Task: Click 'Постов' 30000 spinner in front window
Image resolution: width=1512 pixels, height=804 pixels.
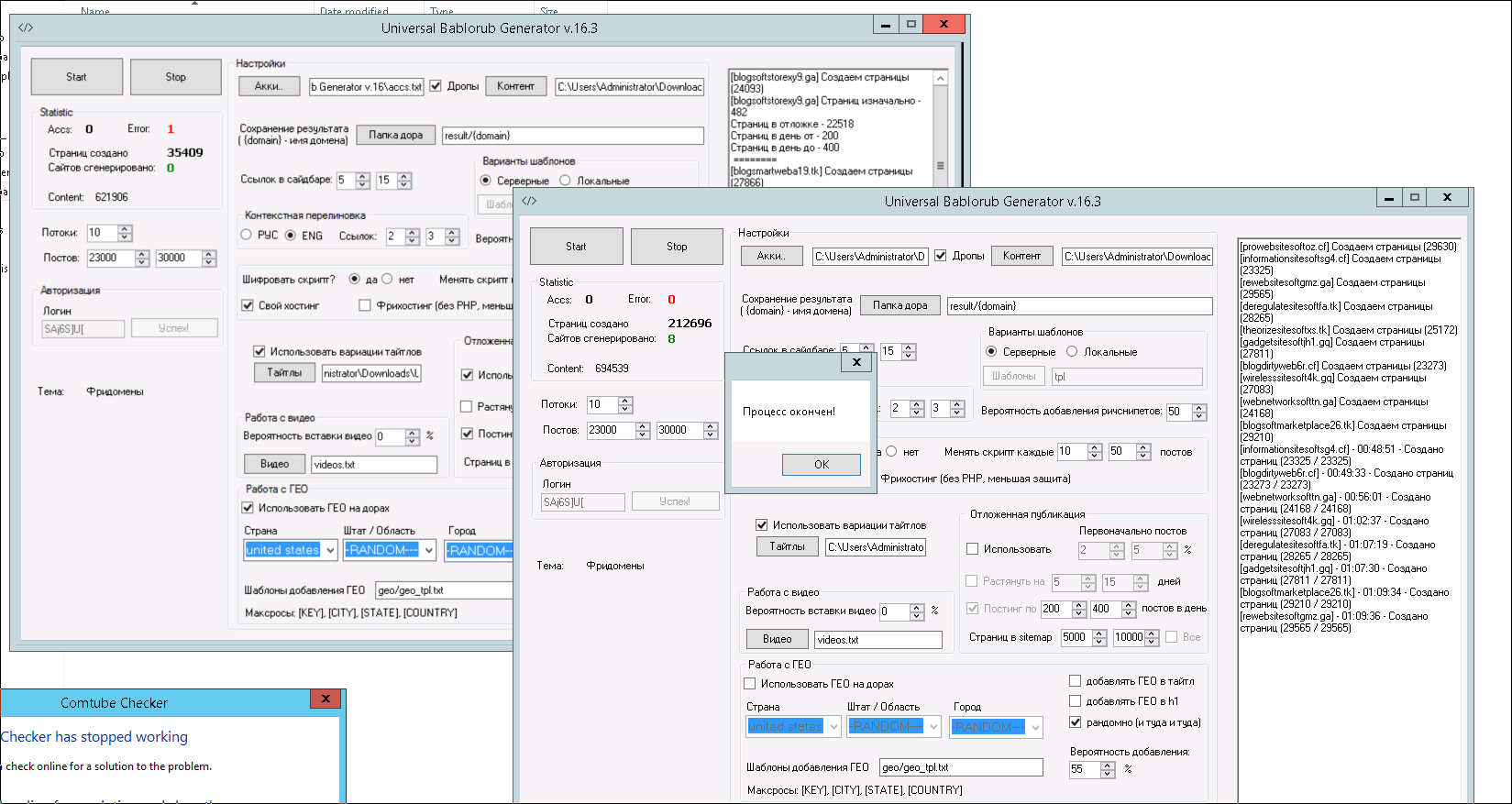Action: [x=711, y=430]
